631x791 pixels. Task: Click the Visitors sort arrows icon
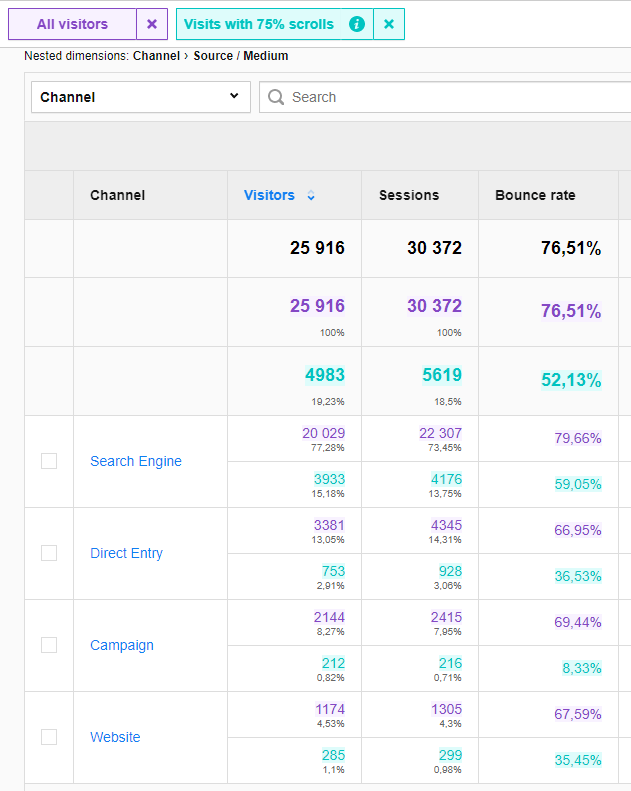(x=311, y=196)
